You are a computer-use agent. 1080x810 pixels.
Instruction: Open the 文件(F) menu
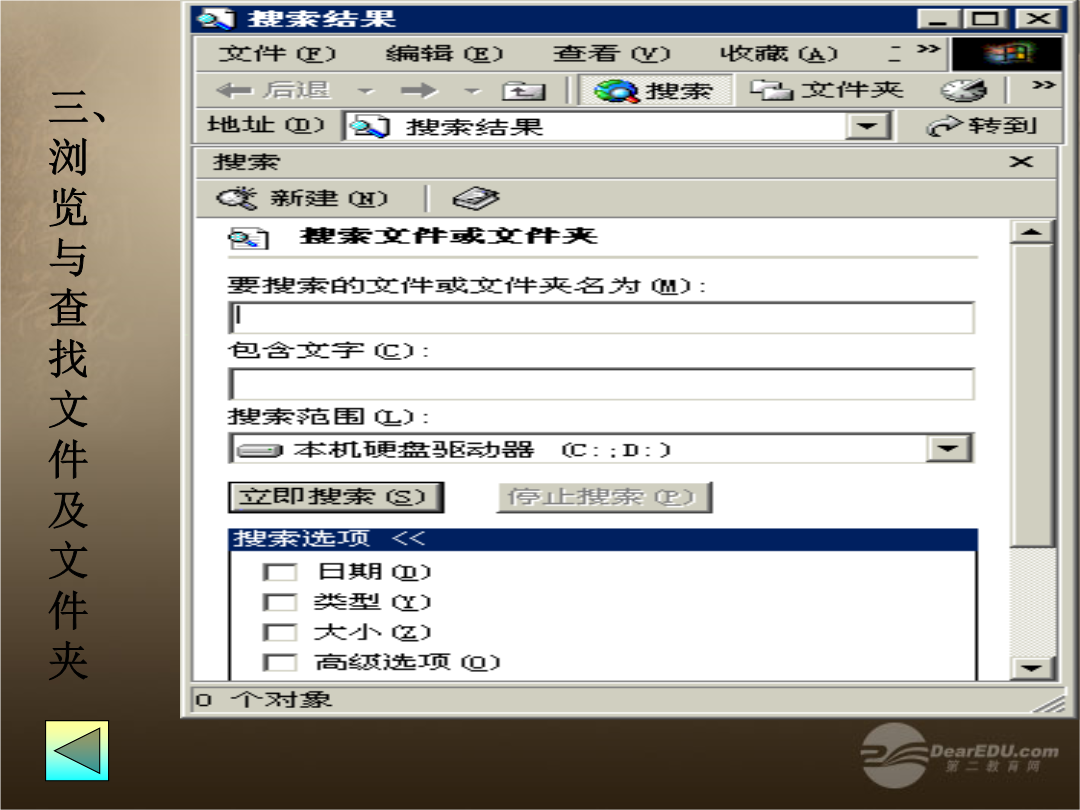(x=276, y=53)
